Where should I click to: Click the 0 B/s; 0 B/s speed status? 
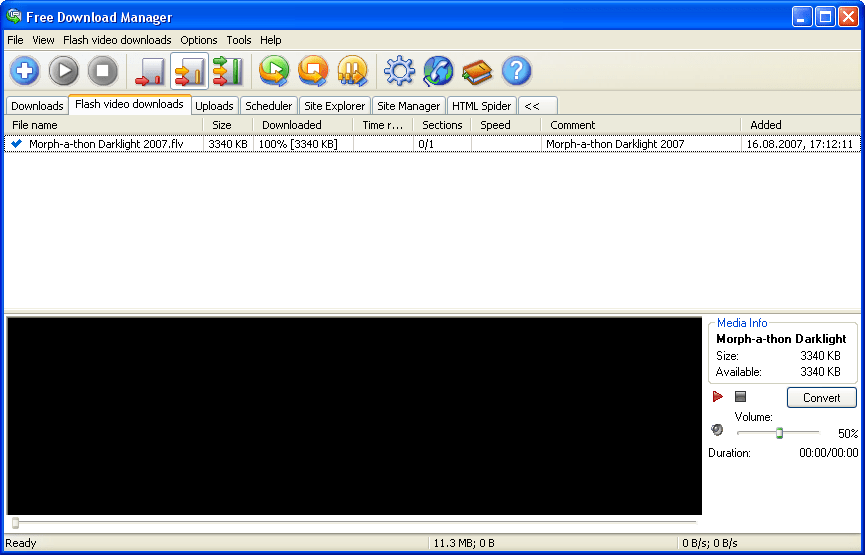pyautogui.click(x=709, y=543)
